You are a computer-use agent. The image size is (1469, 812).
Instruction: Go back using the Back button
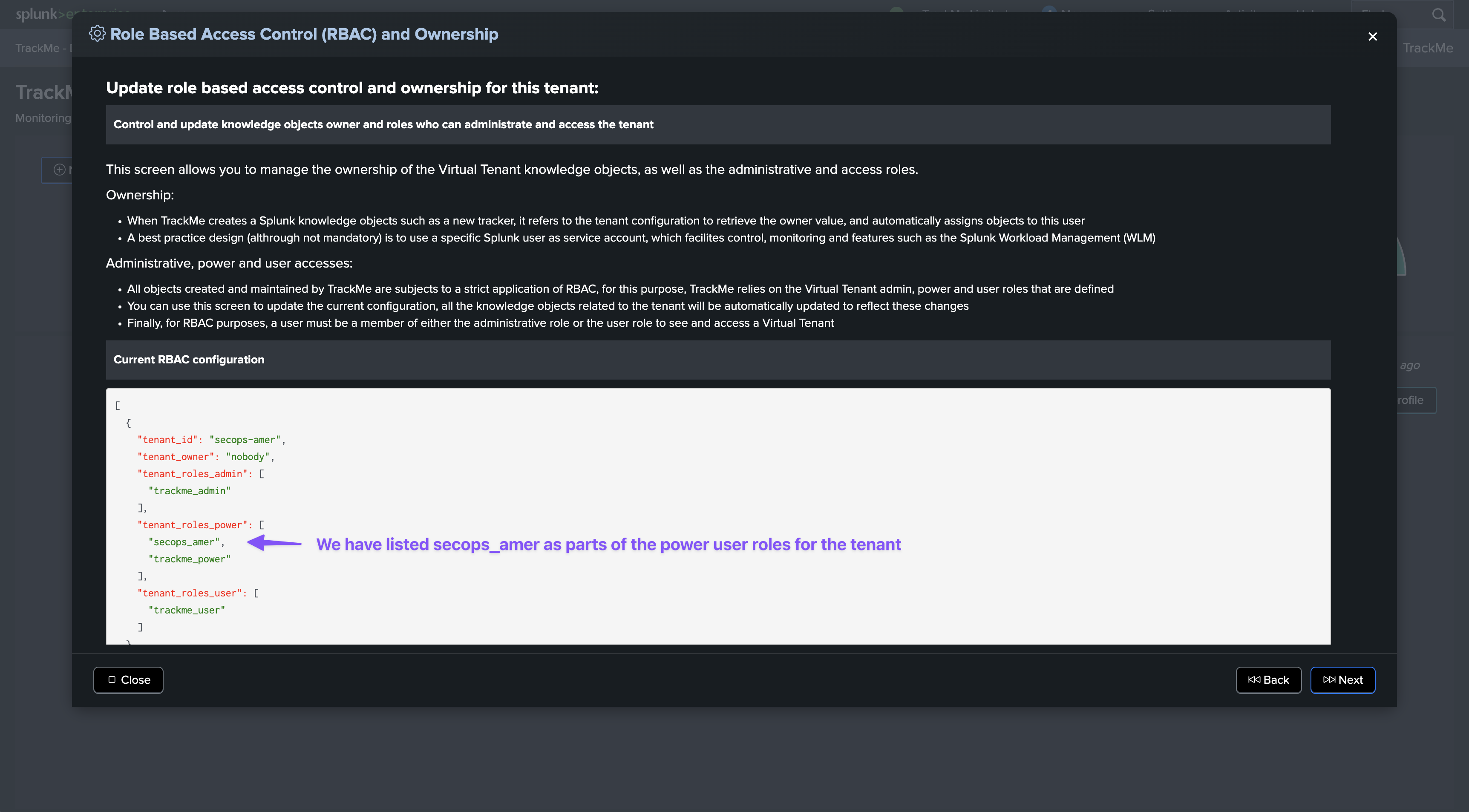[x=1268, y=680]
